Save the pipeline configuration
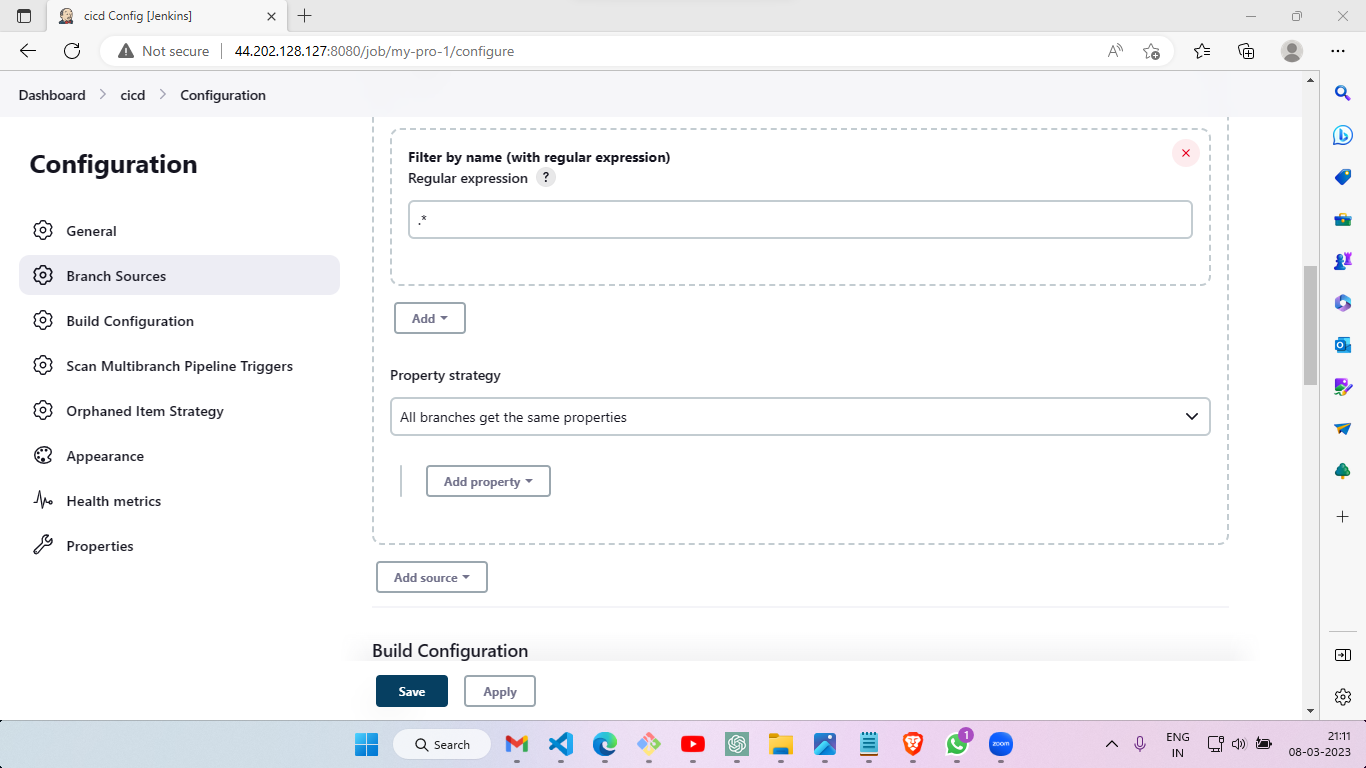Viewport: 1366px width, 768px height. tap(411, 690)
